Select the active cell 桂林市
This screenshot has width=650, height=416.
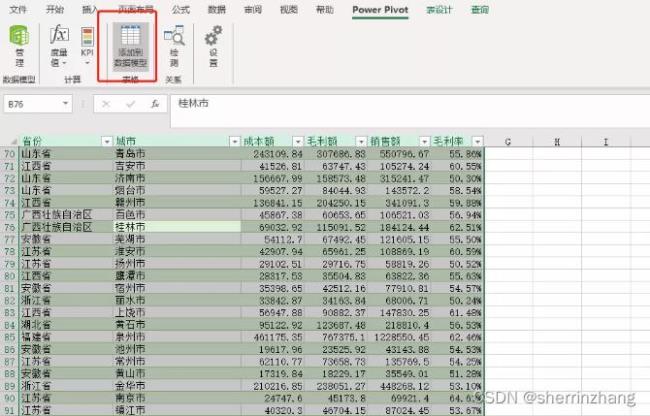tap(177, 227)
